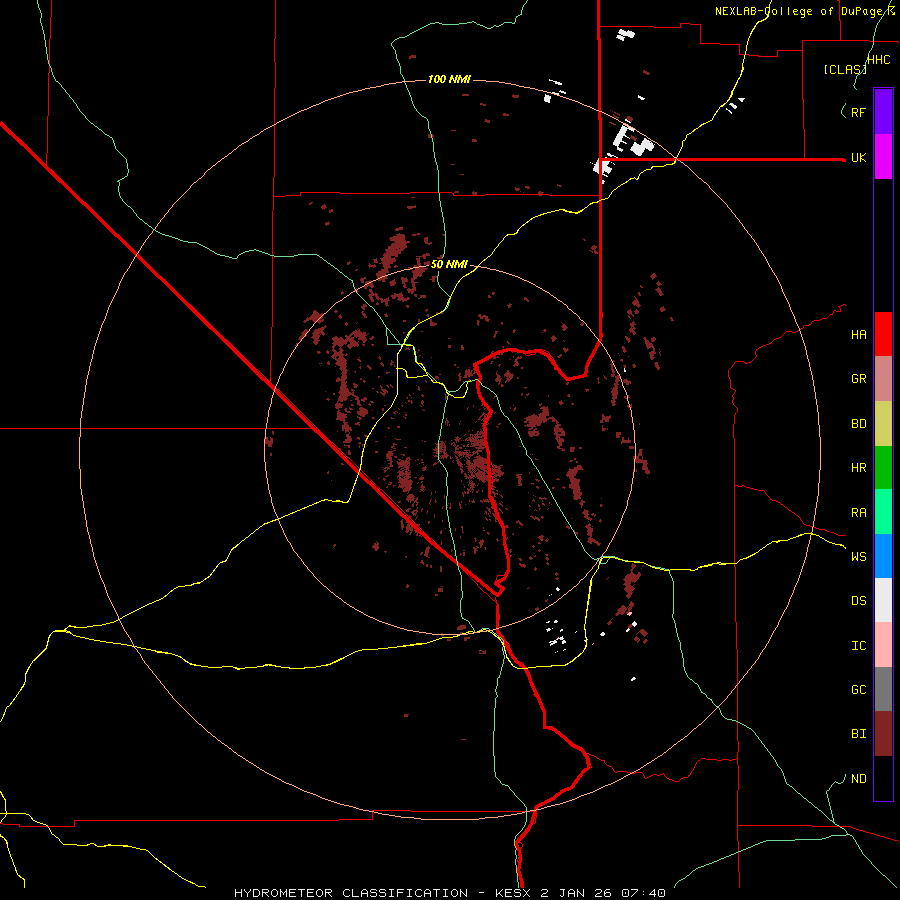
Task: Click the green HR legend swatch
Action: [883, 468]
